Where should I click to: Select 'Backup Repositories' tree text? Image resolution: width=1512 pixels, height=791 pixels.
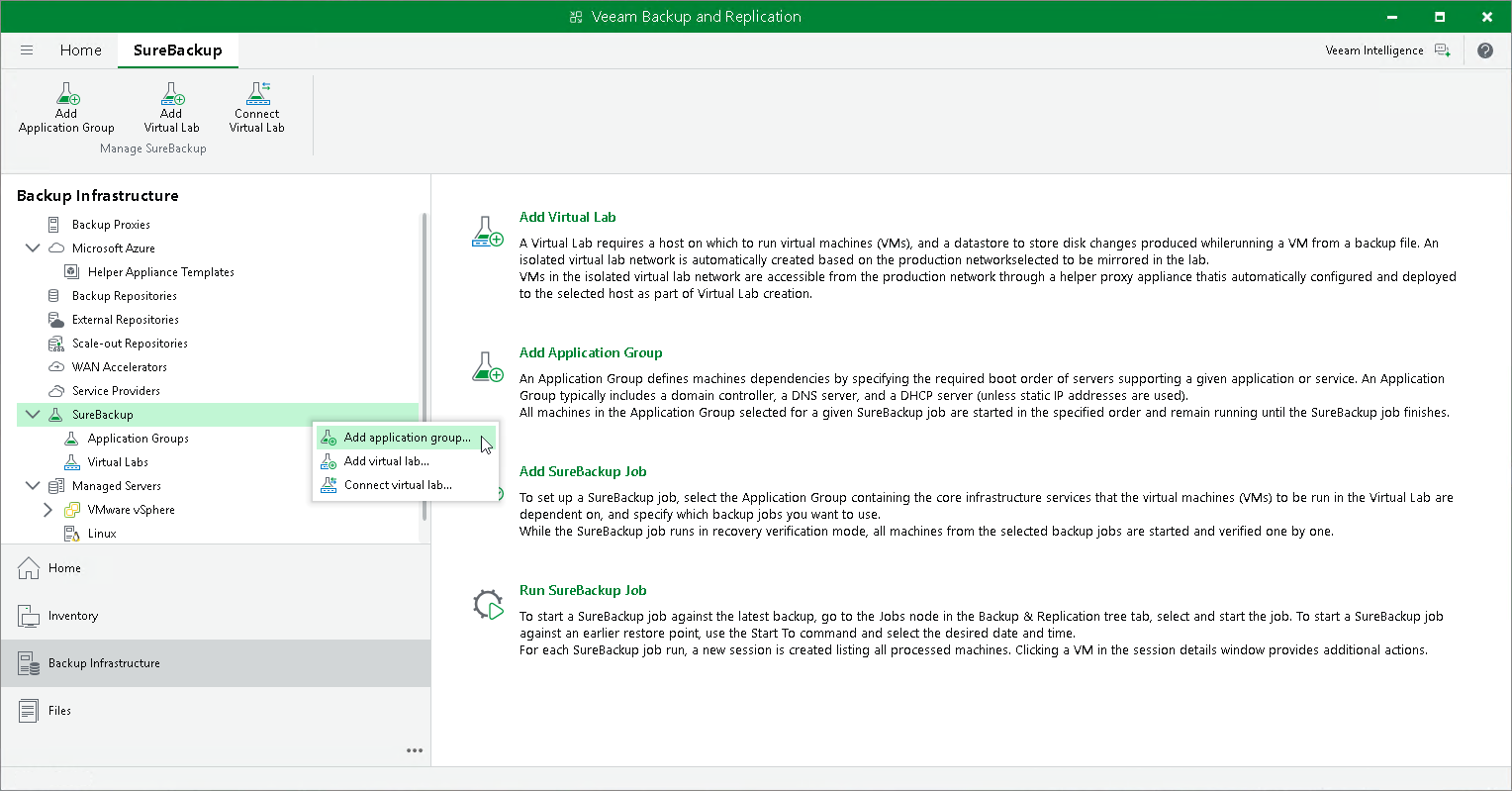click(125, 296)
